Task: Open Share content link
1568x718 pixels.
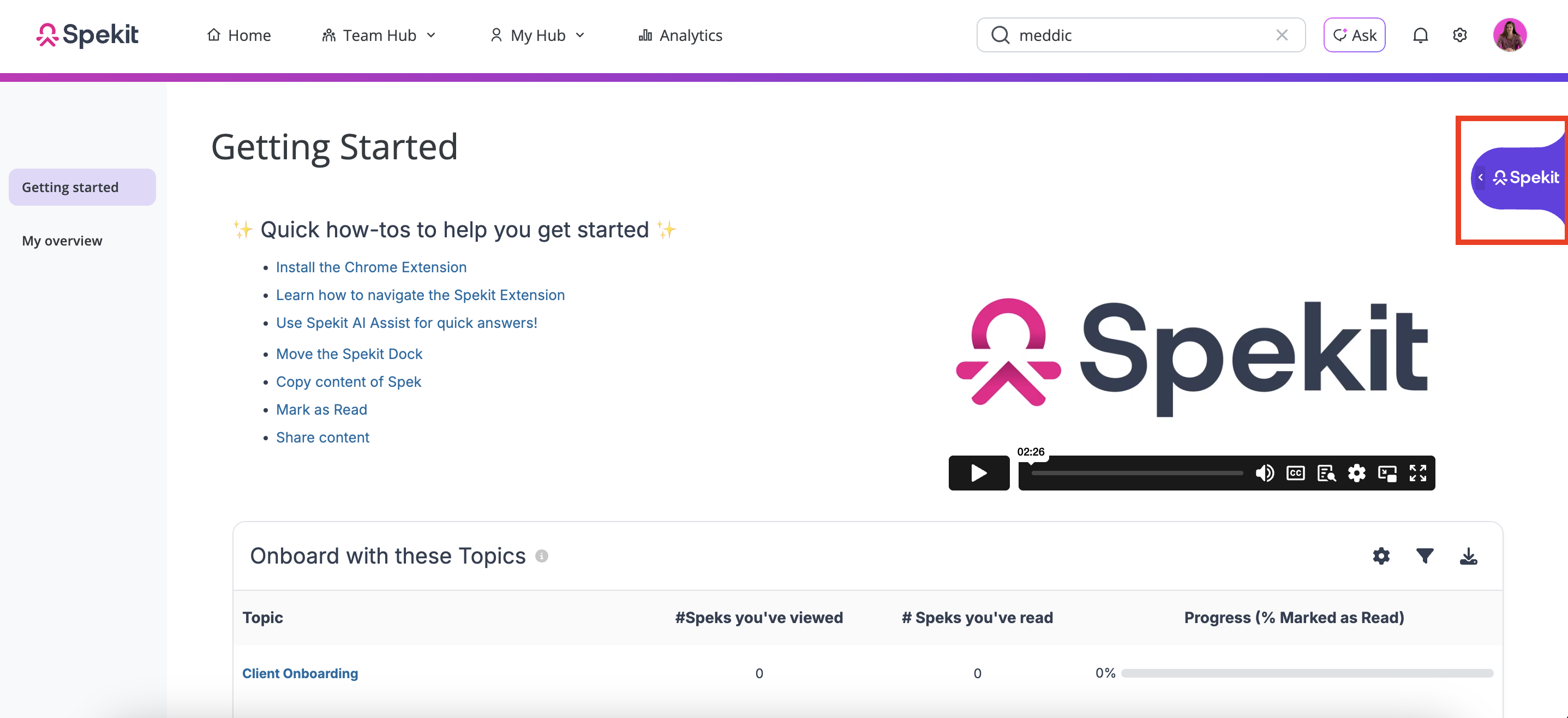Action: (322, 438)
